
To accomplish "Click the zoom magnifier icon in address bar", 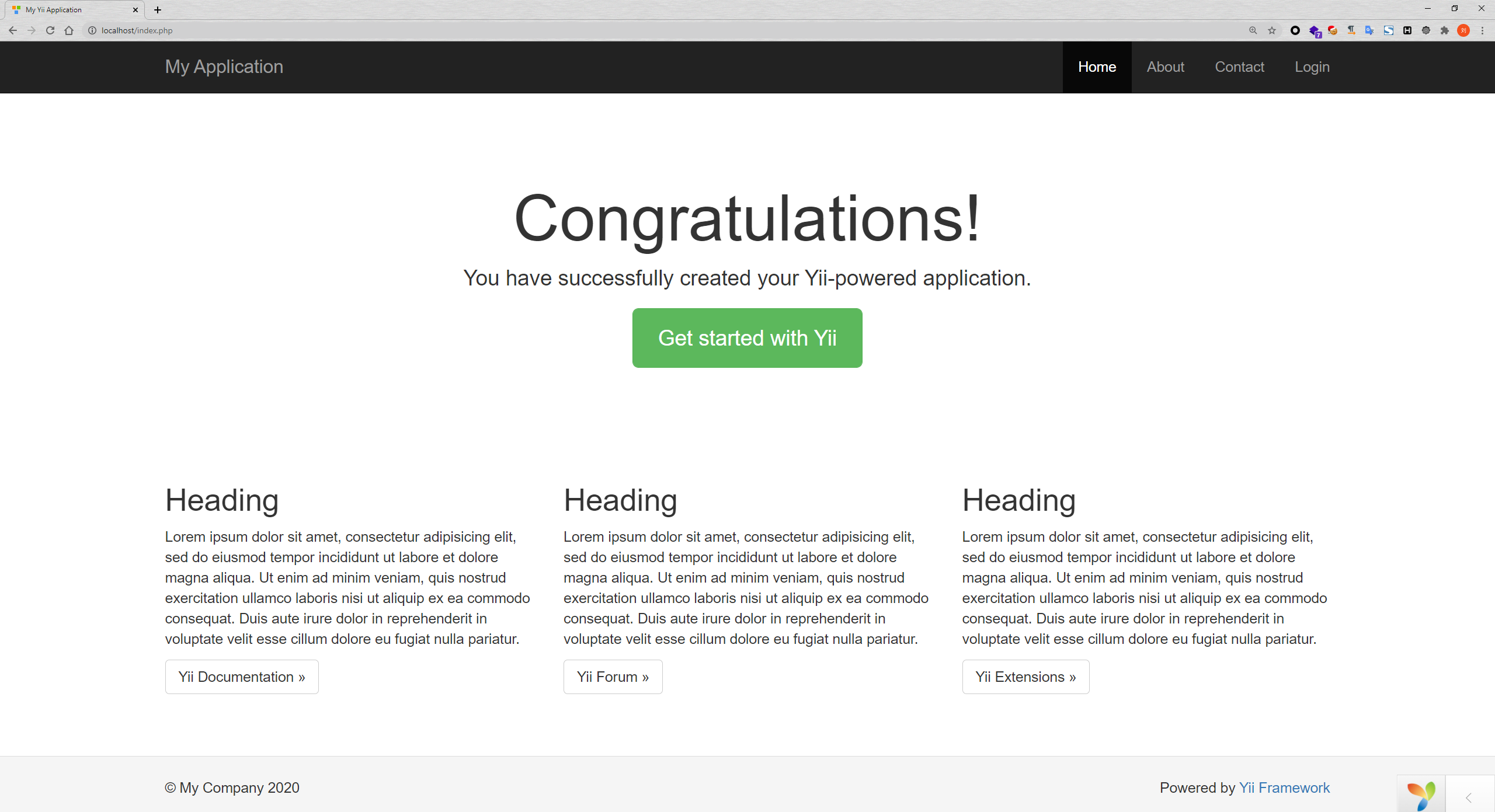I will (x=1253, y=30).
